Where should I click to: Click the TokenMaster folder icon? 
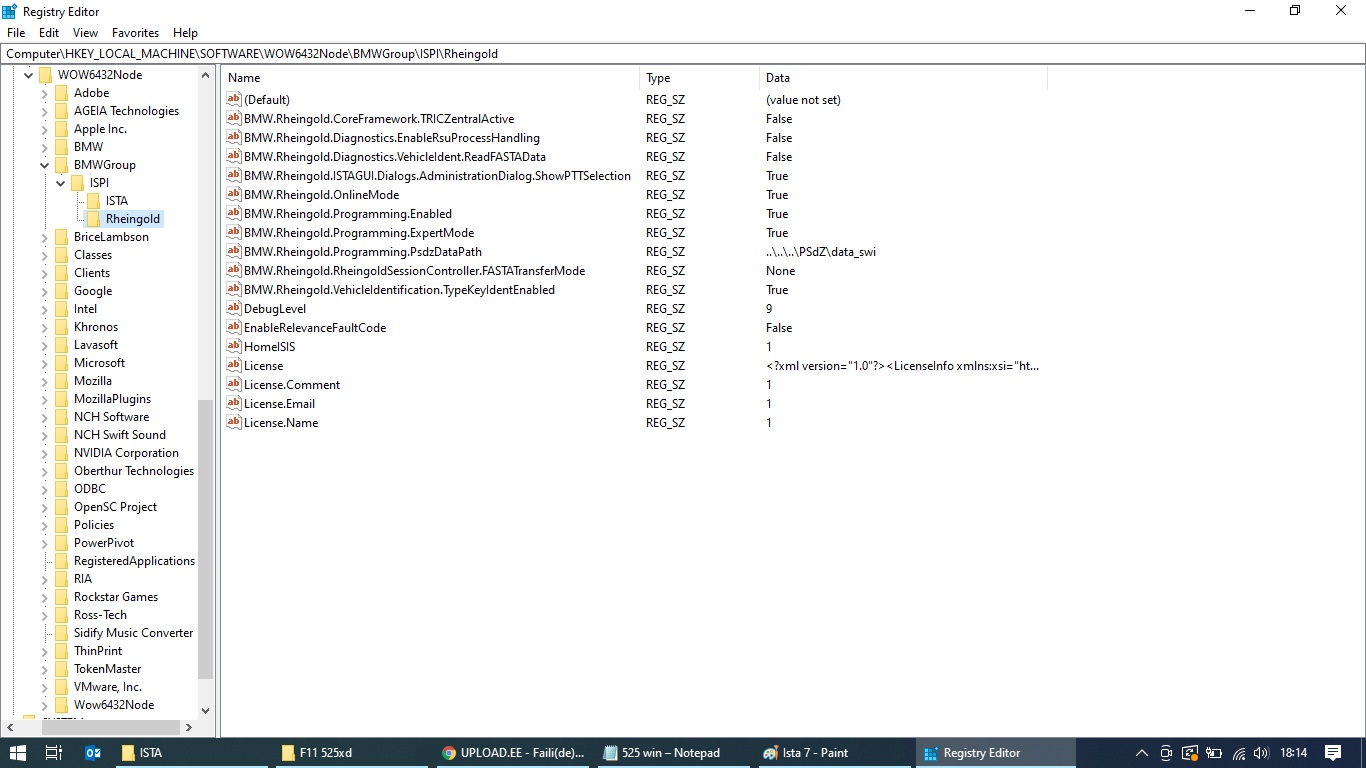coord(62,669)
